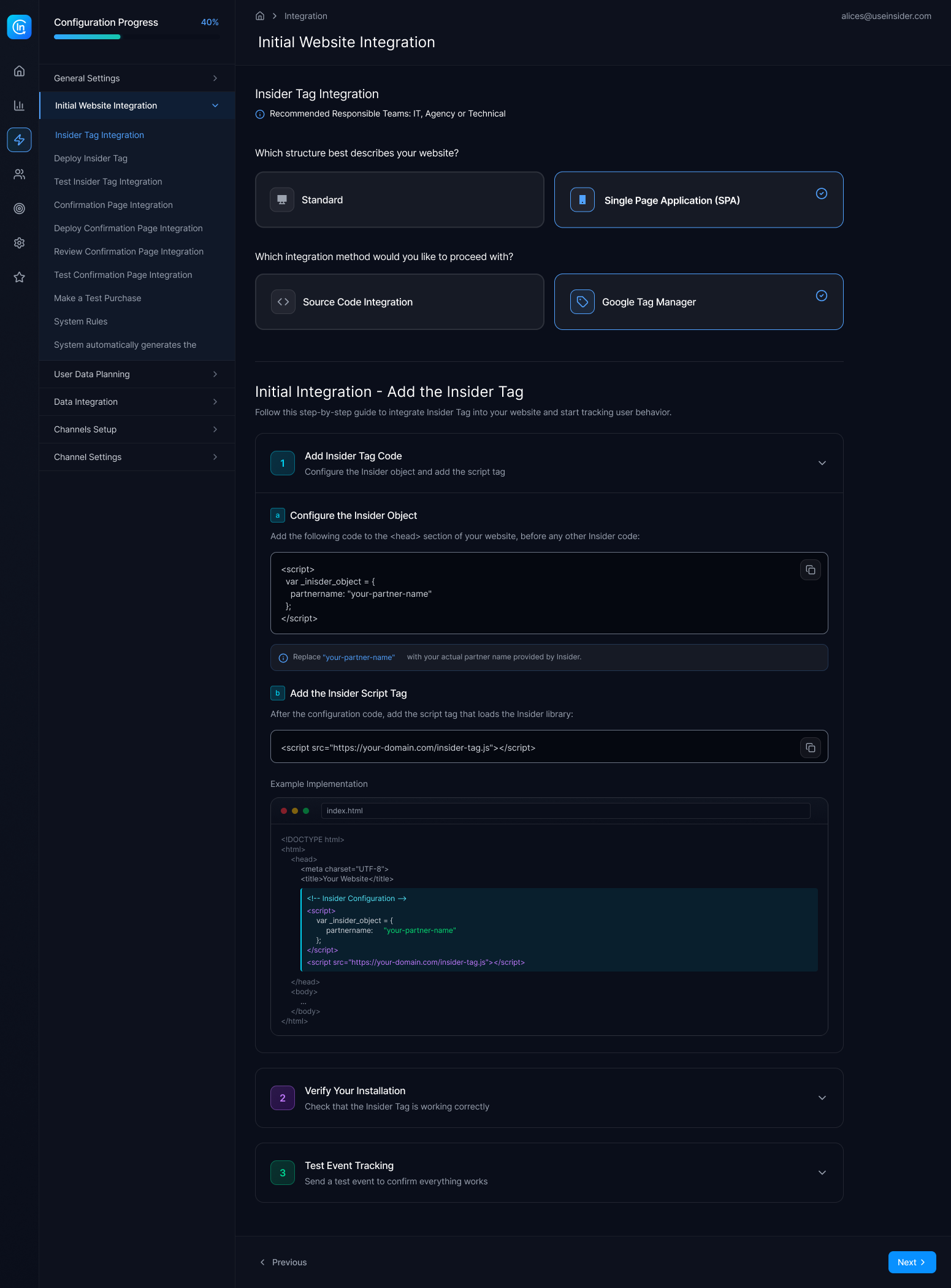Open Test Insider Tag Integration item
The width and height of the screenshot is (951, 1288).
(x=108, y=182)
